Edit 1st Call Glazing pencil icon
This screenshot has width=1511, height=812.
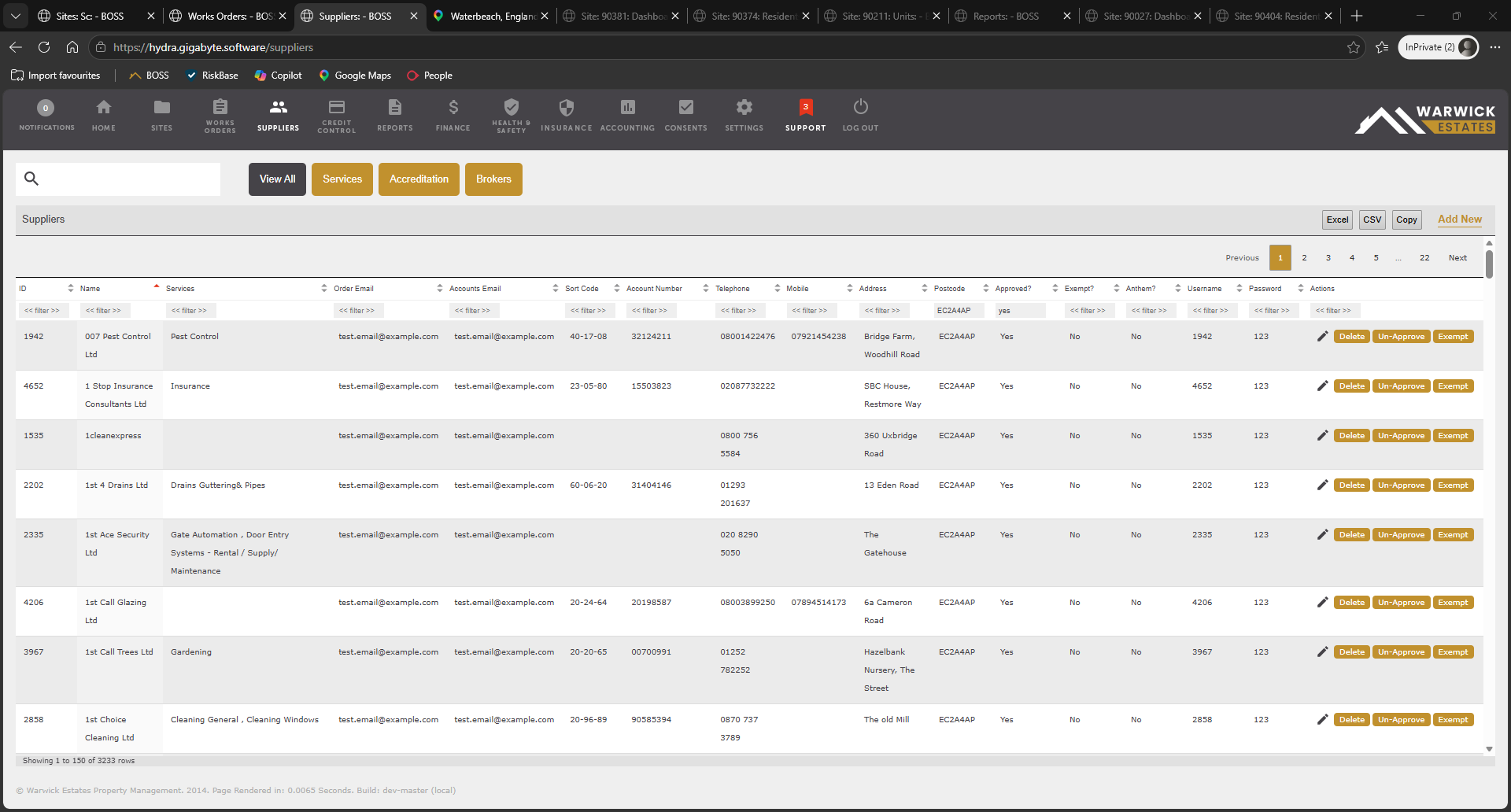(1323, 602)
